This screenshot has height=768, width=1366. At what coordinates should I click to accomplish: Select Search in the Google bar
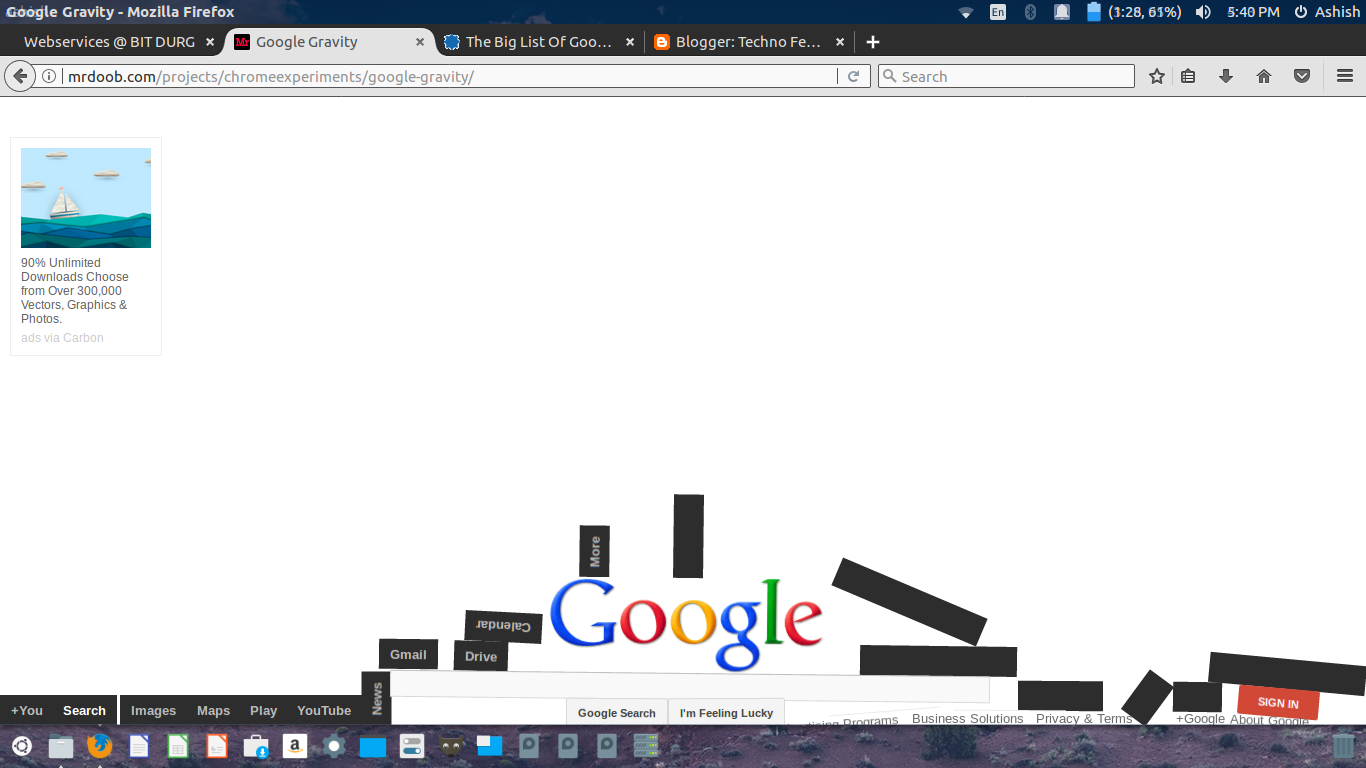(84, 710)
